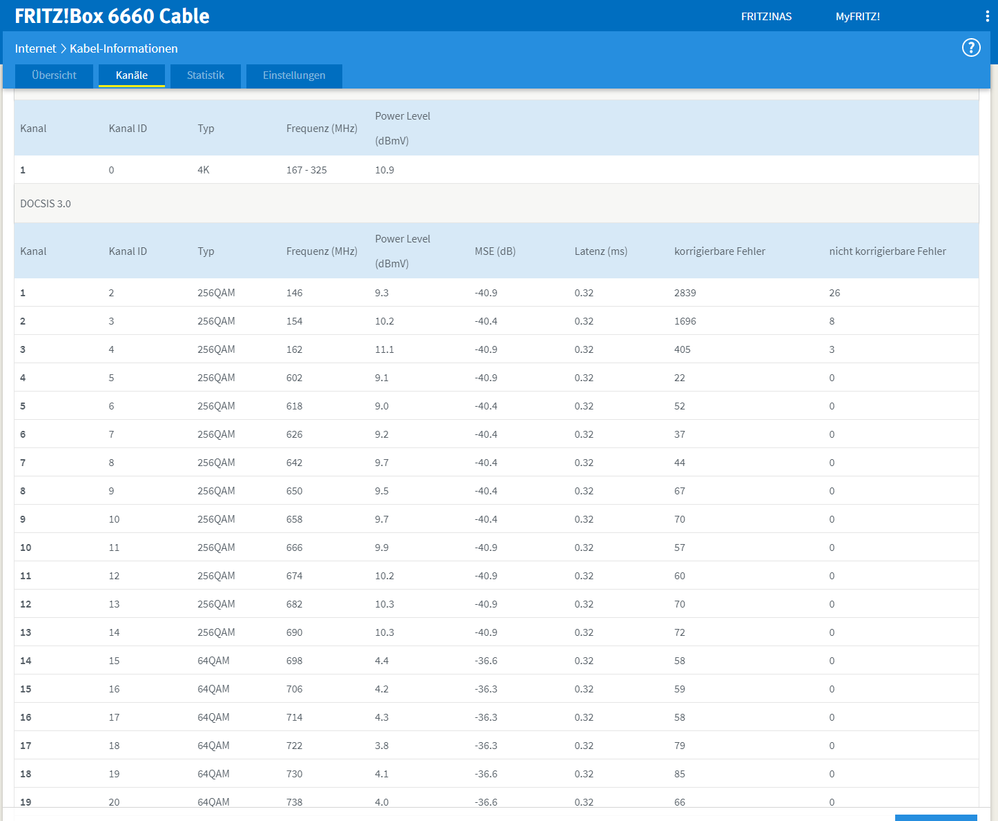Click the nicht korrigierbare Fehler column header
998x821 pixels.
pyautogui.click(x=887, y=251)
